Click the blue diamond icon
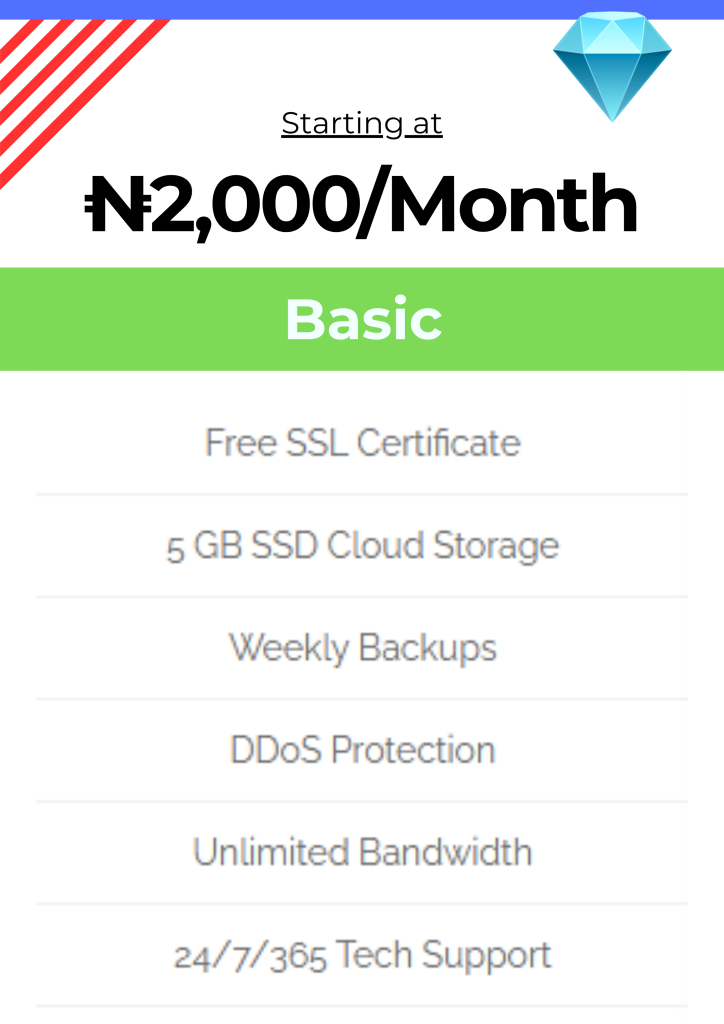This screenshot has height=1024, width=724. [612, 65]
